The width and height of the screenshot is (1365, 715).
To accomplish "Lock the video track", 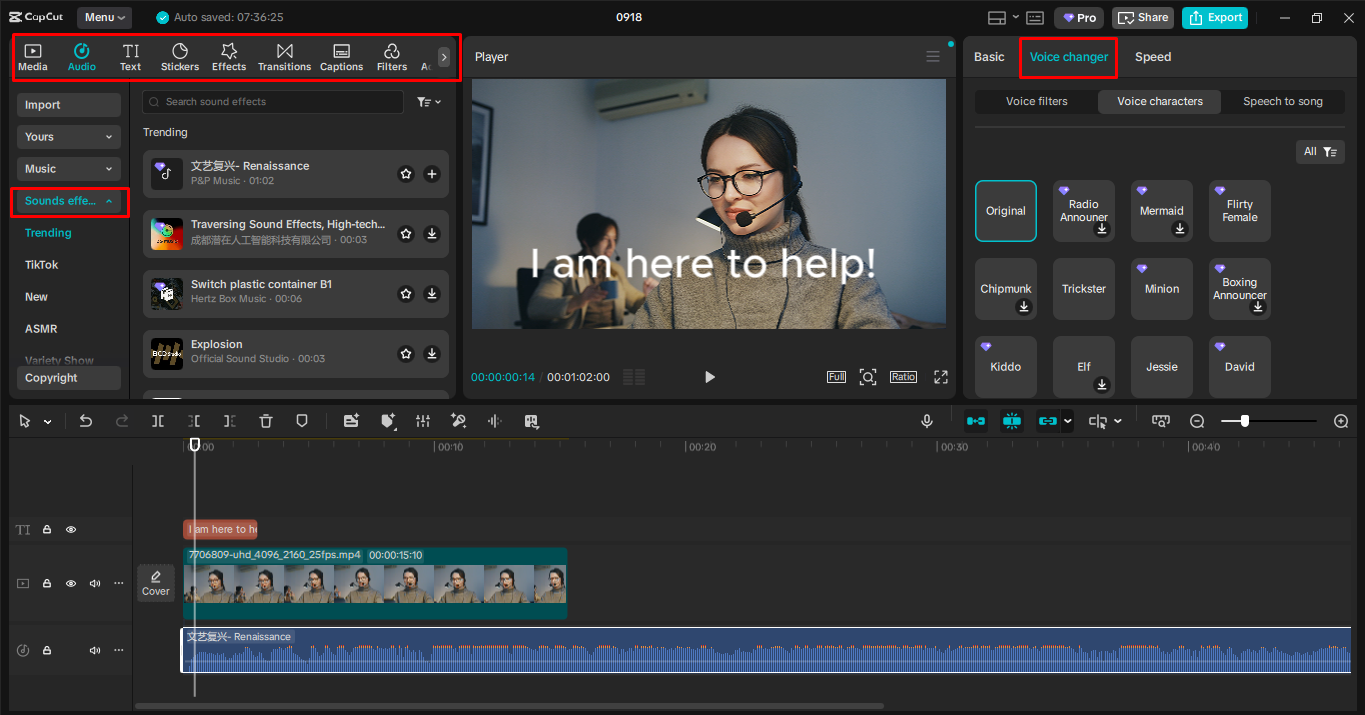I will (47, 583).
